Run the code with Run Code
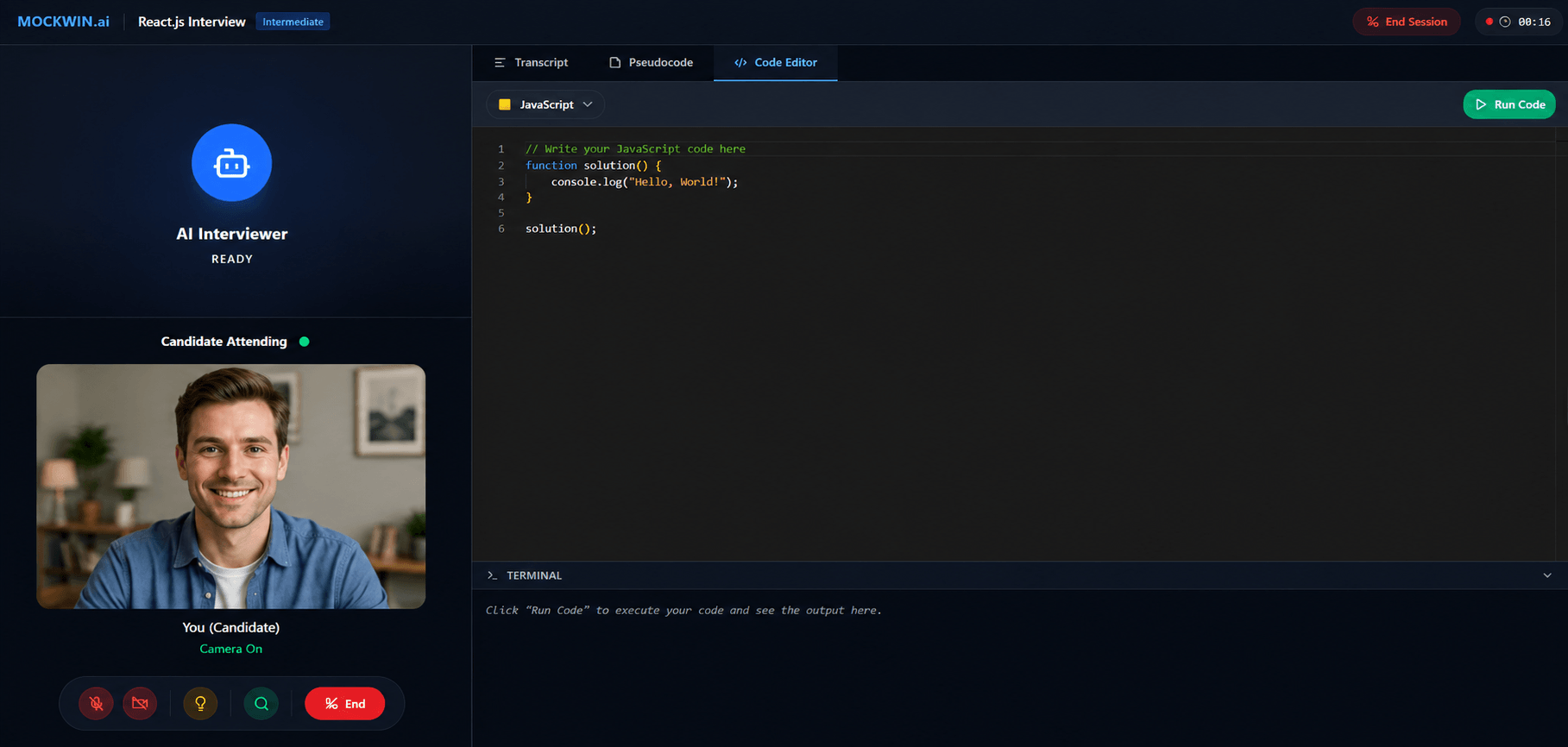The image size is (1568, 747). click(1509, 104)
